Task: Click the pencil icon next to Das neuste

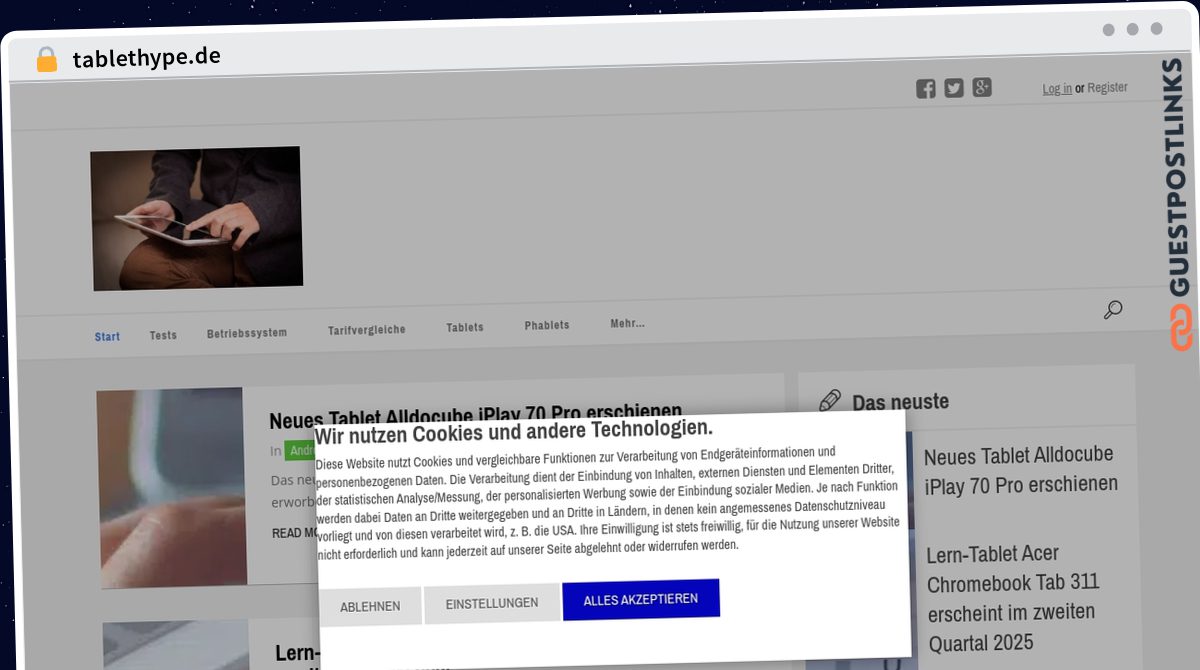Action: pos(830,401)
